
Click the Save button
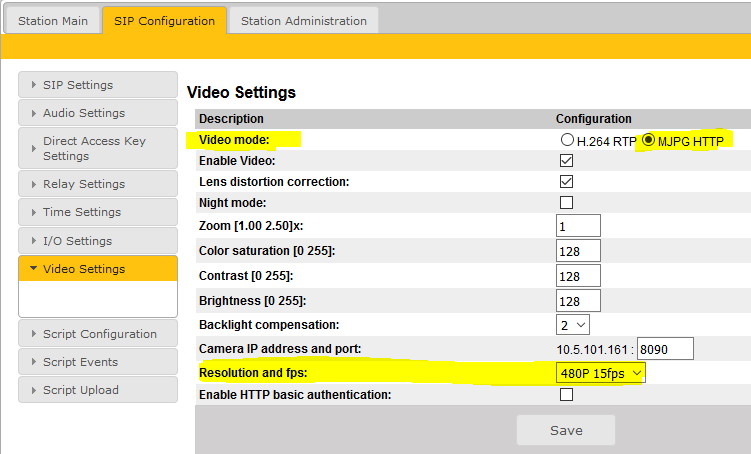[x=566, y=430]
